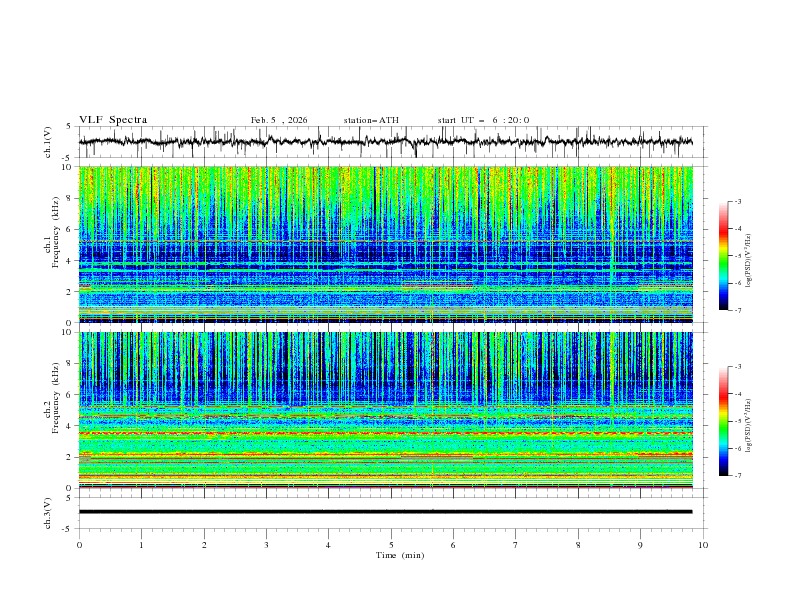Click the lower PSD color bar
Image resolution: width=792 pixels, height=612 pixels.
pos(723,421)
